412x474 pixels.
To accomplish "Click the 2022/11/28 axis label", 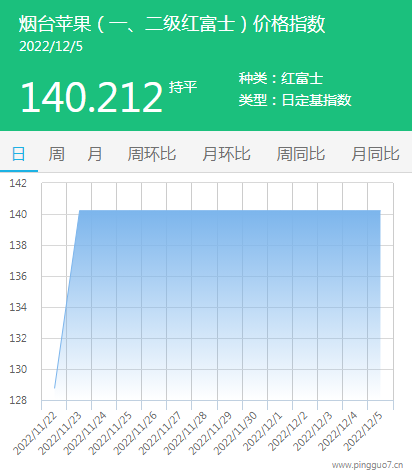I will (x=185, y=434).
